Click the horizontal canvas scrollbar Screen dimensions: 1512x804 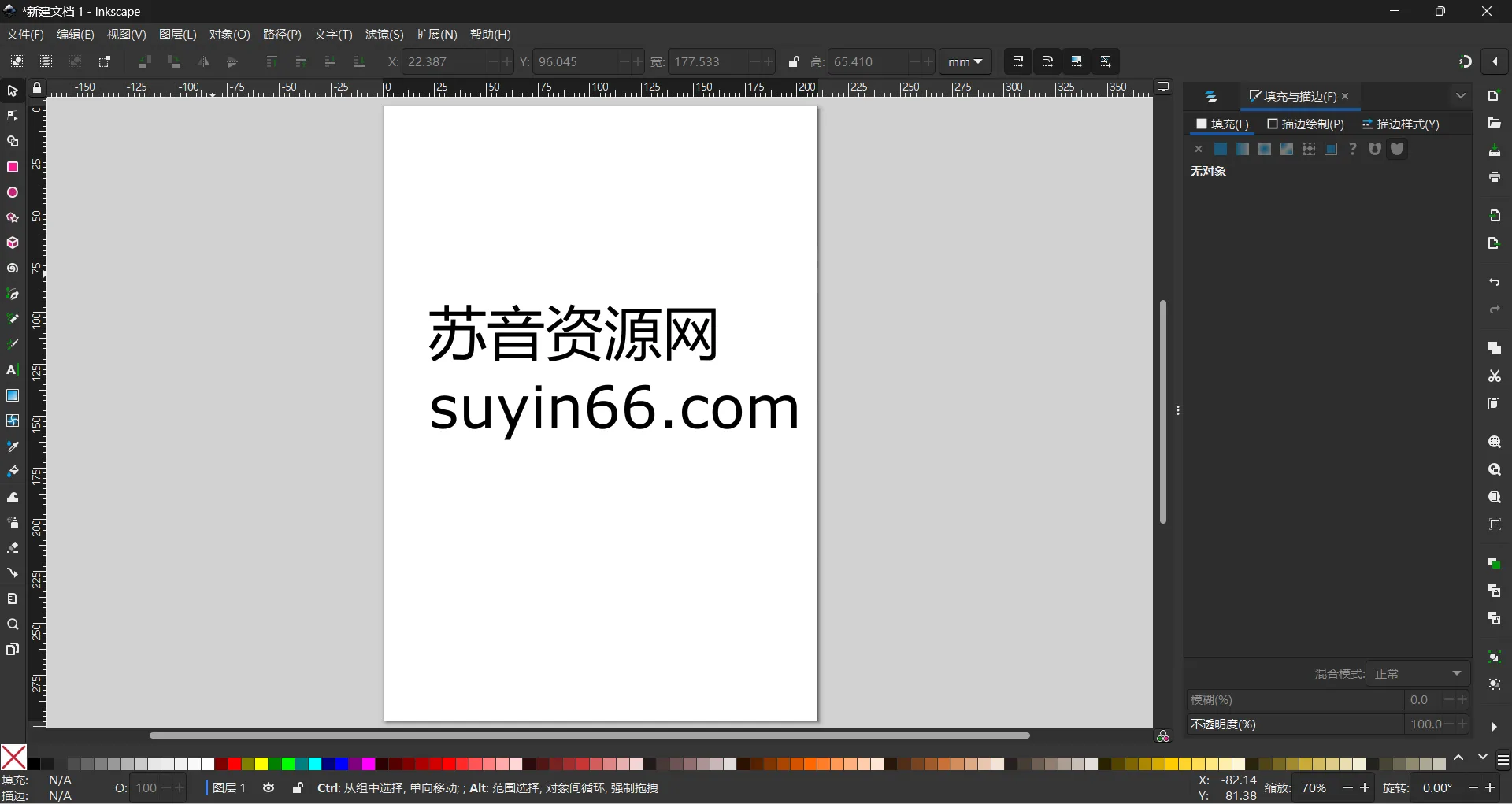[591, 735]
